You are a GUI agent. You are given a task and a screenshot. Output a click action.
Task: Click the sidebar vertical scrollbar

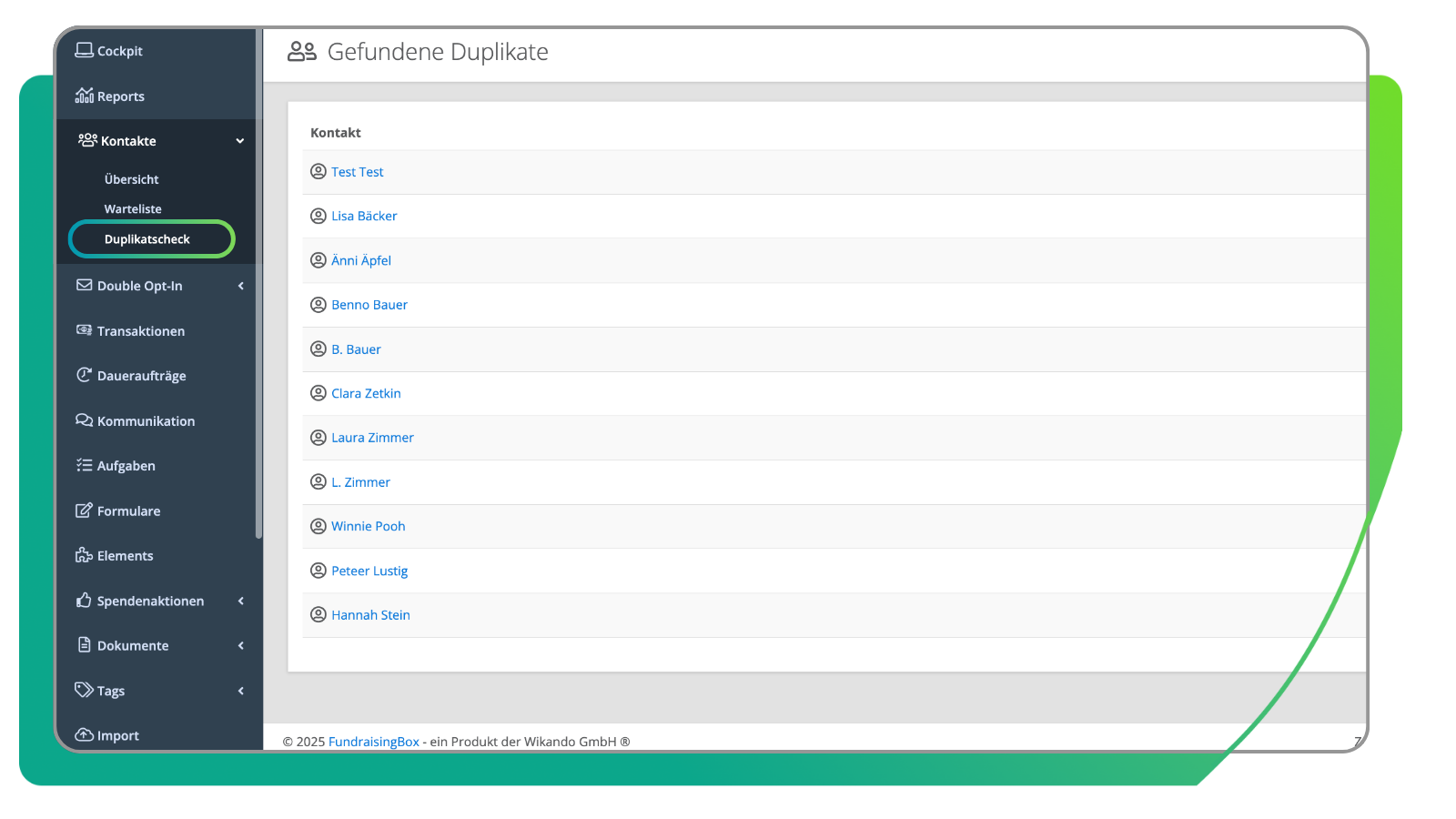click(258, 364)
